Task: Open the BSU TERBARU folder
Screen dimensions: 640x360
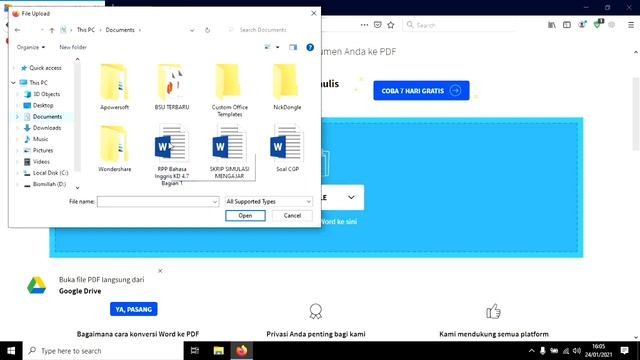Action: 172,87
